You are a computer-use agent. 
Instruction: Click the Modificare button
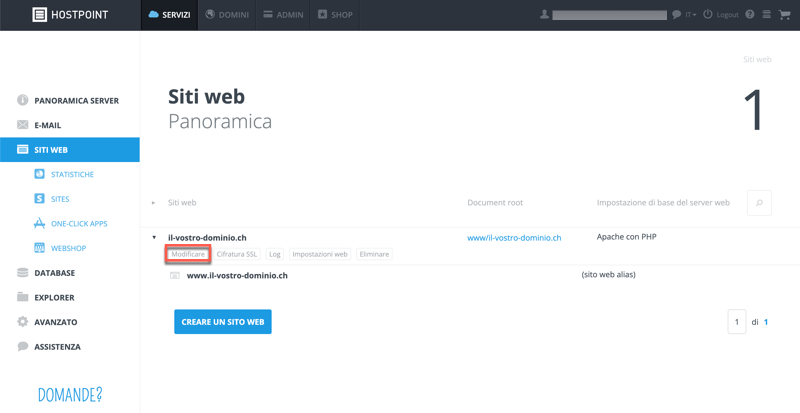[x=188, y=254]
